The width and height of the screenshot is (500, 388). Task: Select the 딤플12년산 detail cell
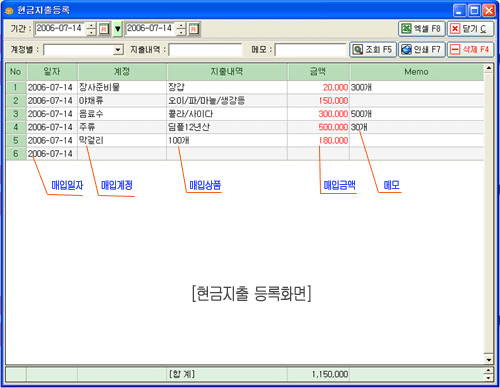(227, 127)
